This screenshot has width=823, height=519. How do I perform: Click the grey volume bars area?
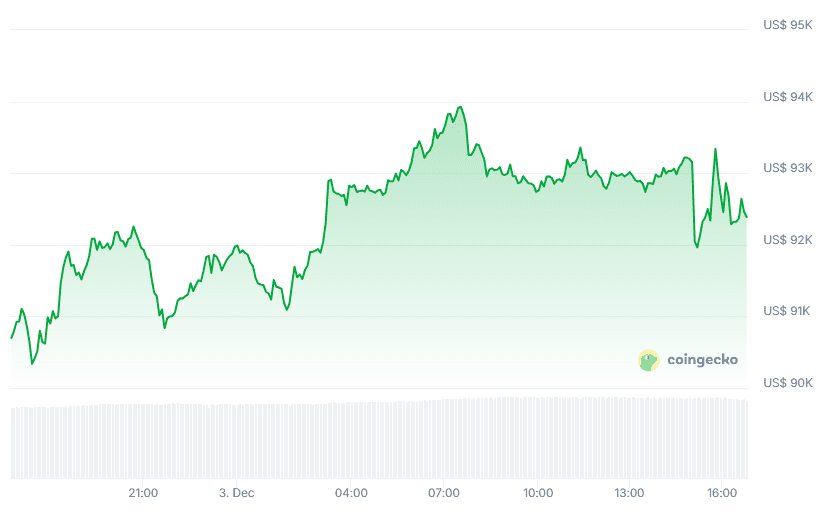[380, 440]
